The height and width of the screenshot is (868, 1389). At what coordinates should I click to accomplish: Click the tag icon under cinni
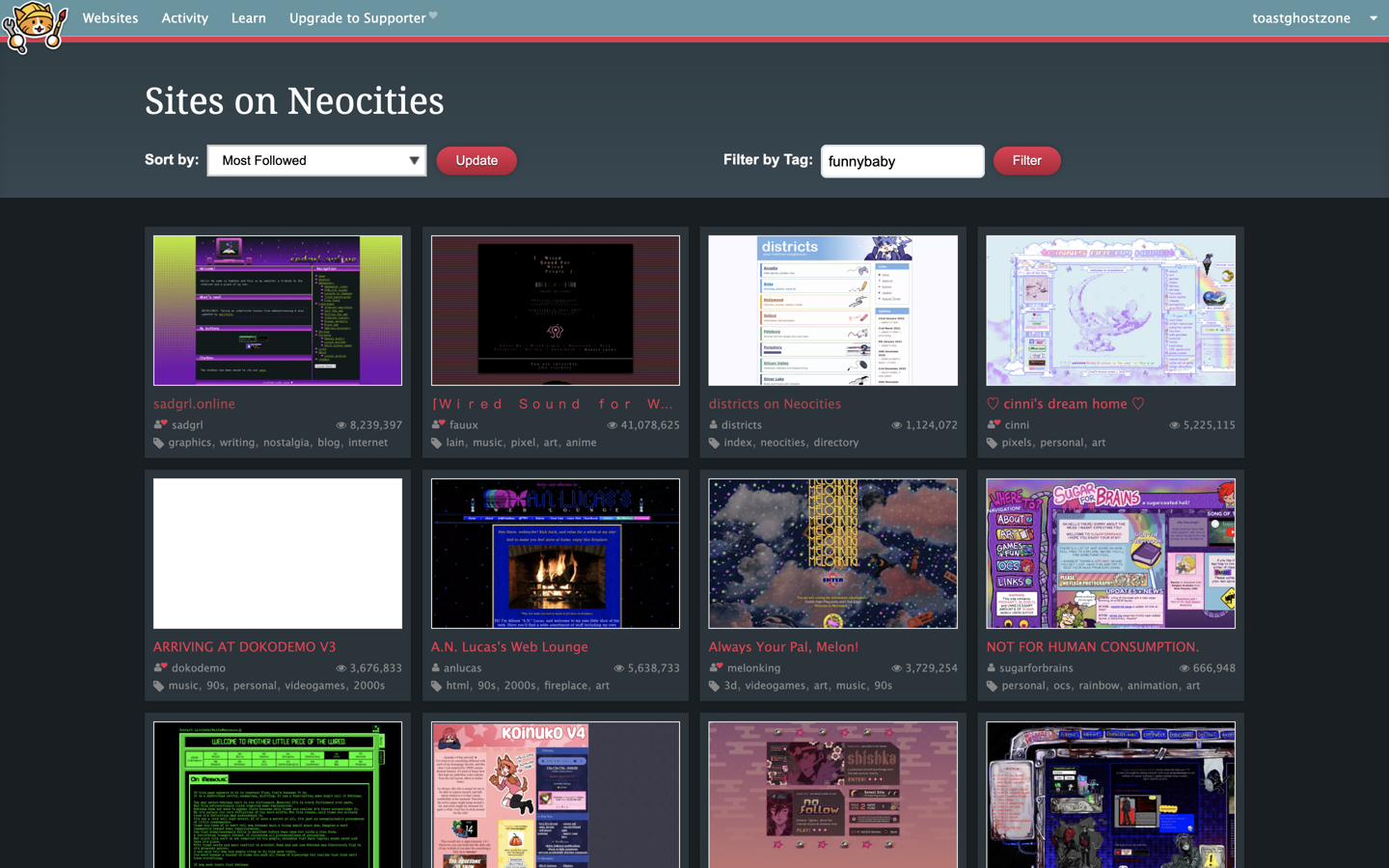(x=992, y=443)
